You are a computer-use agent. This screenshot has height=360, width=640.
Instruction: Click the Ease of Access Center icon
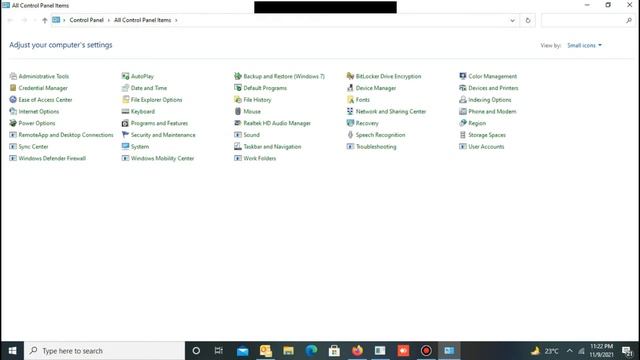[x=13, y=100]
